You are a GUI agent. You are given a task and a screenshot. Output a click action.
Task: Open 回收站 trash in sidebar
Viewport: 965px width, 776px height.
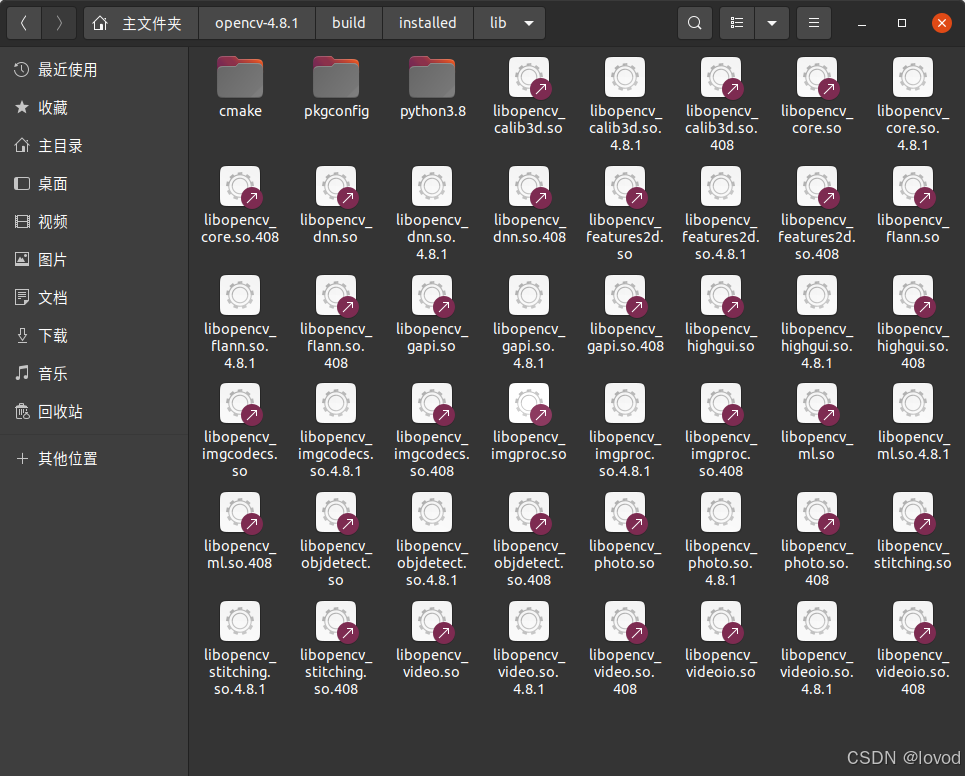94,412
